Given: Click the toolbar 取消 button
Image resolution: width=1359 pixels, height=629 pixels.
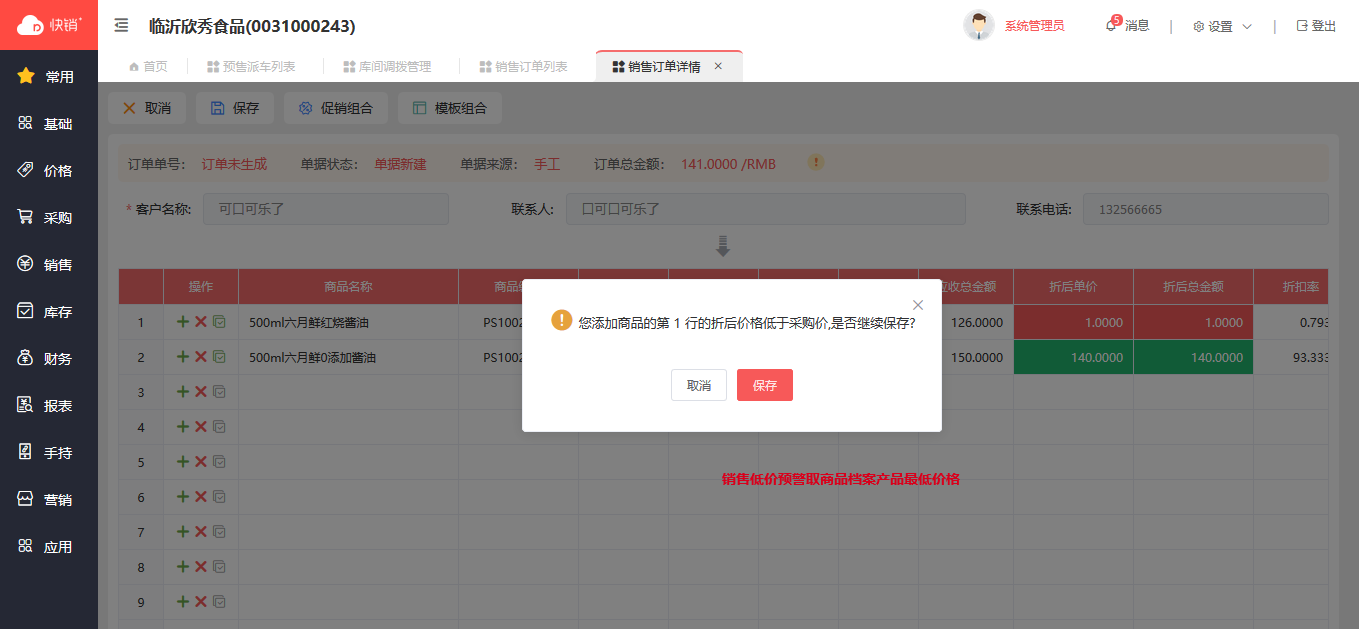Looking at the screenshot, I should 147,108.
